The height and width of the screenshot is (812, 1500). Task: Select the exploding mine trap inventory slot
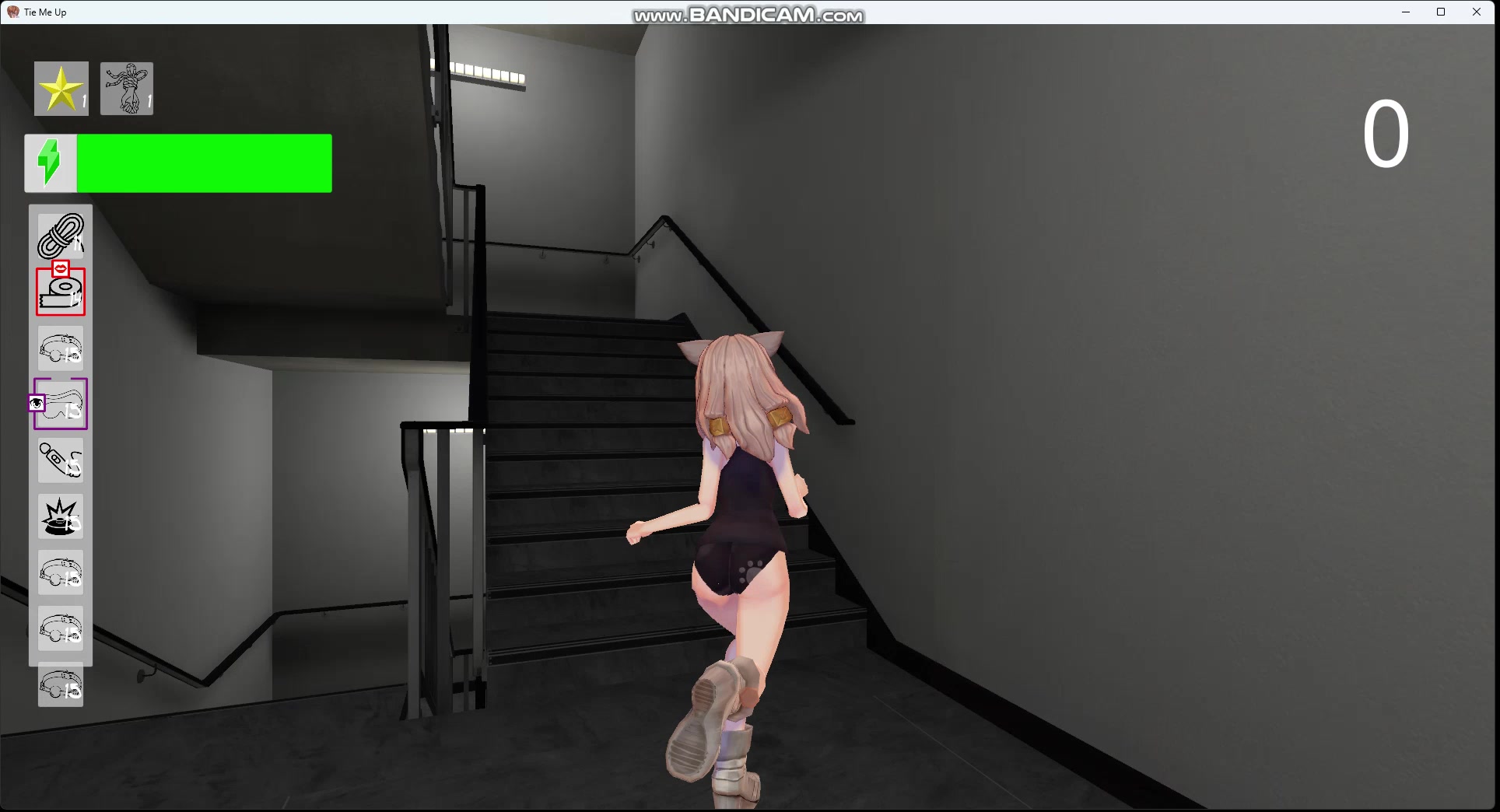click(61, 516)
